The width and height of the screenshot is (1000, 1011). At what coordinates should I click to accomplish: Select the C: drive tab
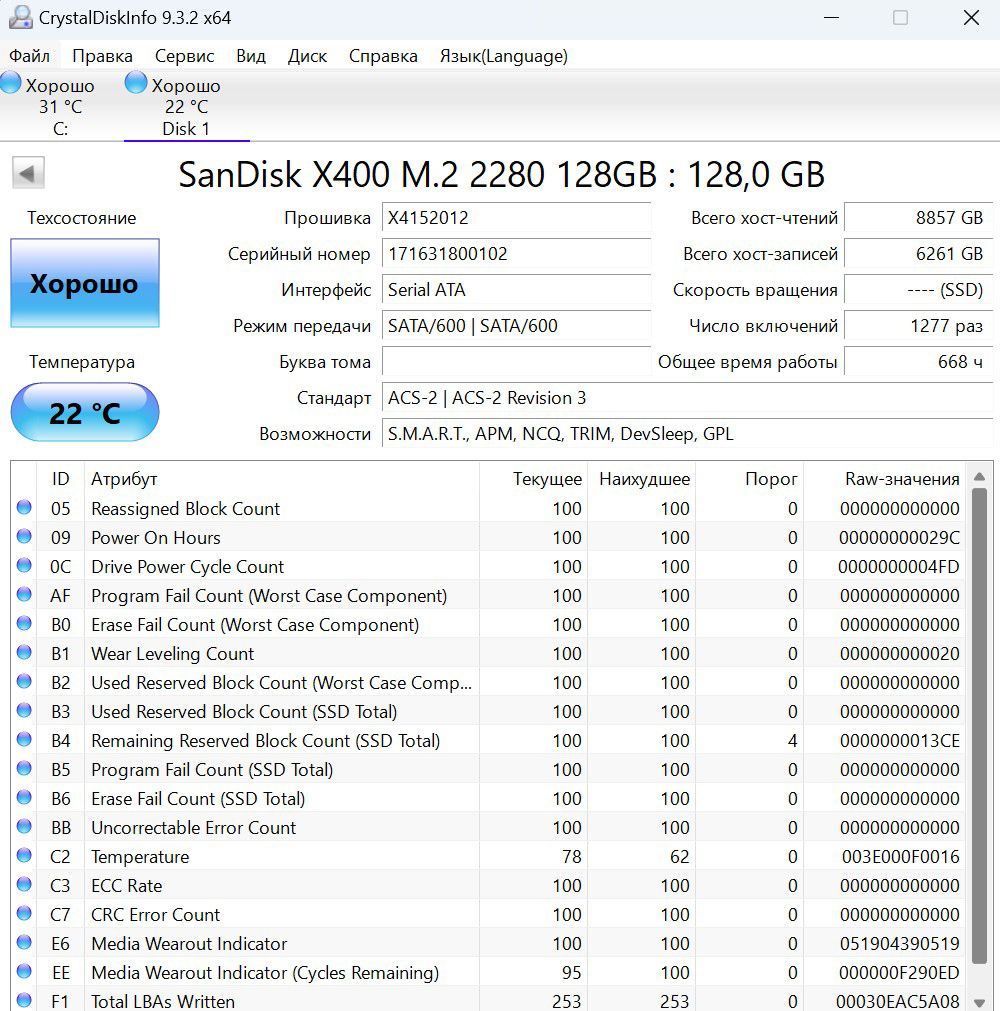[60, 106]
